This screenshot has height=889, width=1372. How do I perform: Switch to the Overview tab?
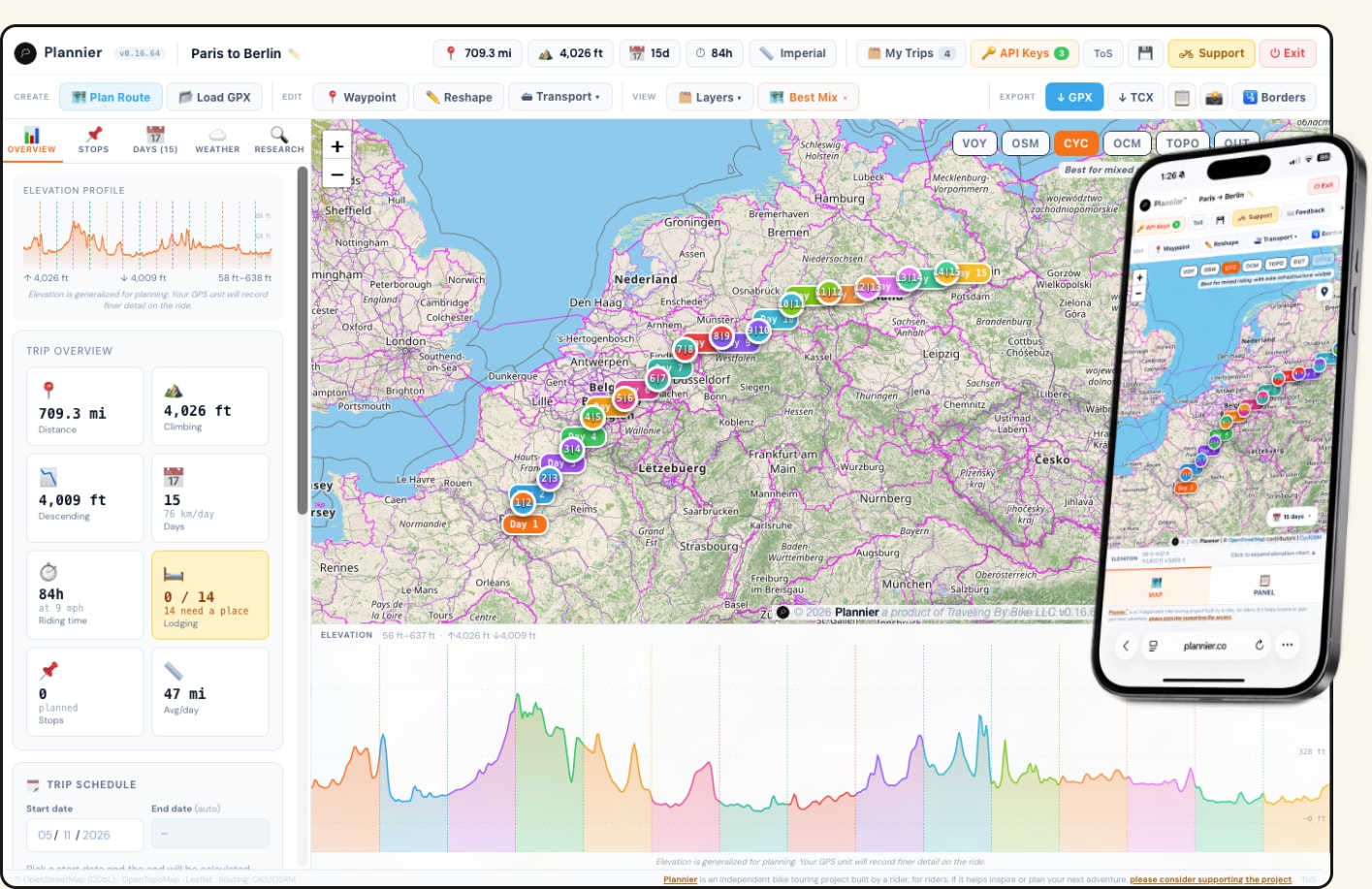tap(32, 141)
